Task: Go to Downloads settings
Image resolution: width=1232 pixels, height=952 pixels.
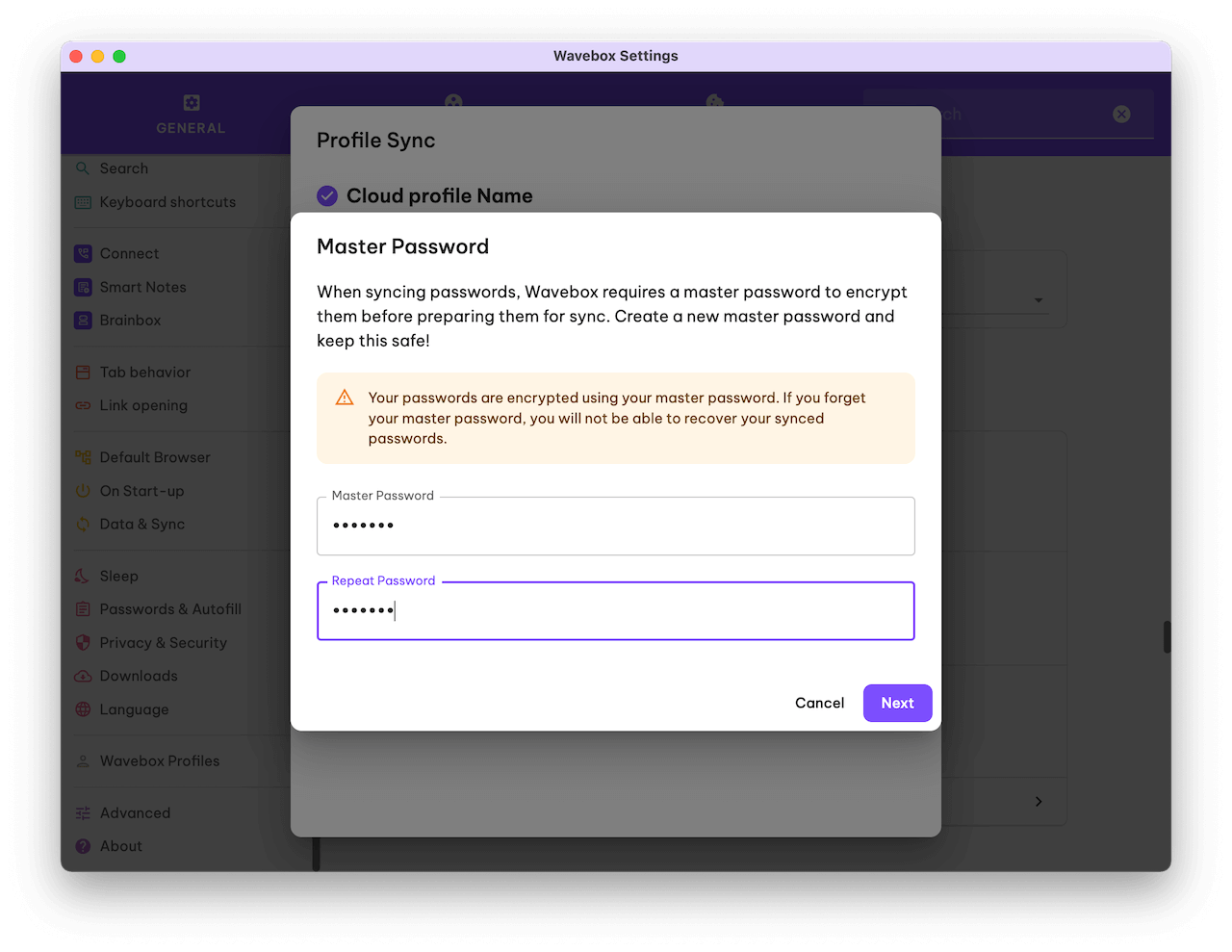Action: [139, 676]
